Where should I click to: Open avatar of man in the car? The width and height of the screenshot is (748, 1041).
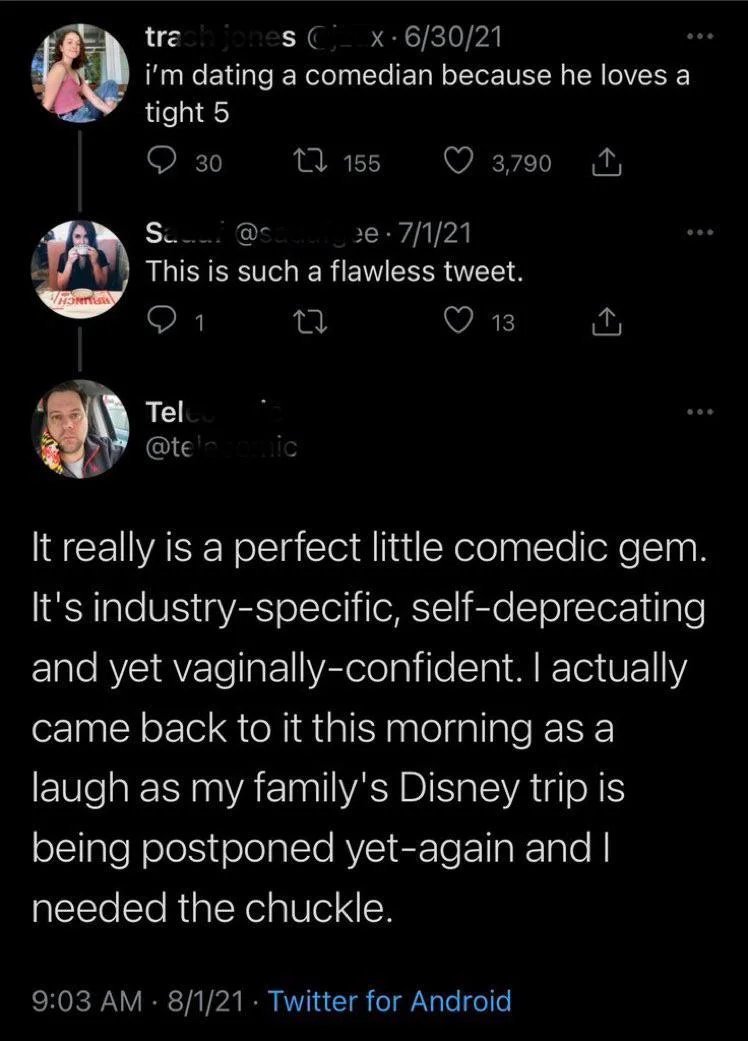pos(80,429)
